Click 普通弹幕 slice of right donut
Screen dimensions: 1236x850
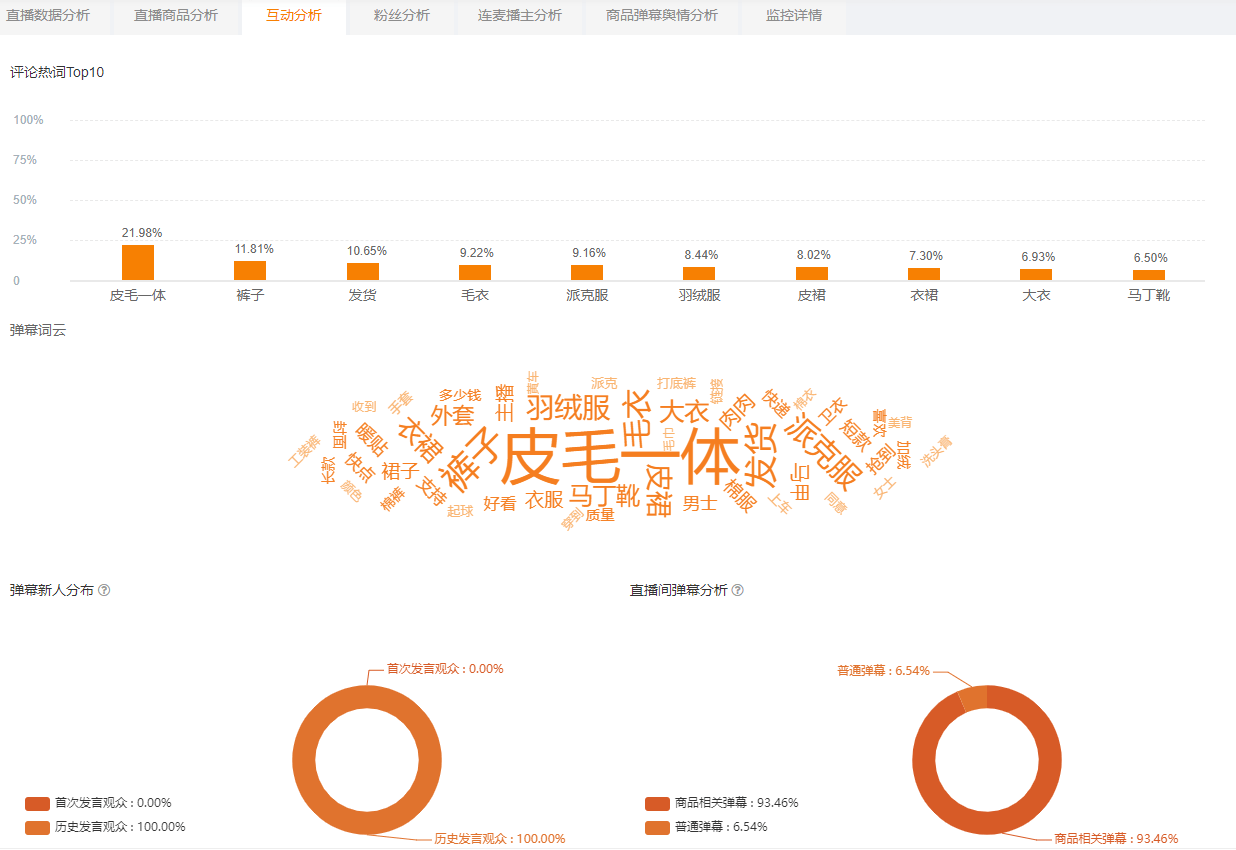(973, 699)
